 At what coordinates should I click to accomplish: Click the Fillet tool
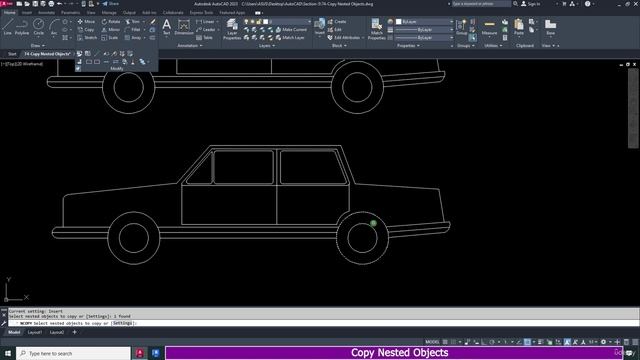133,30
